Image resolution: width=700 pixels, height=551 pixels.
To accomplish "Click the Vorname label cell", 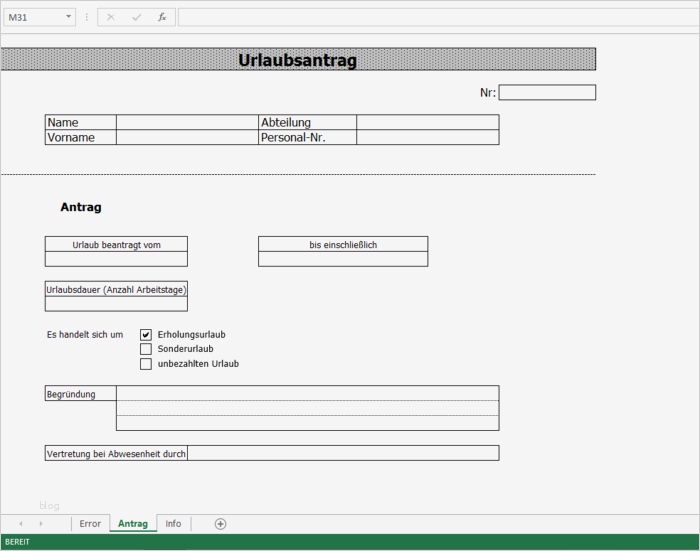I will (x=81, y=137).
